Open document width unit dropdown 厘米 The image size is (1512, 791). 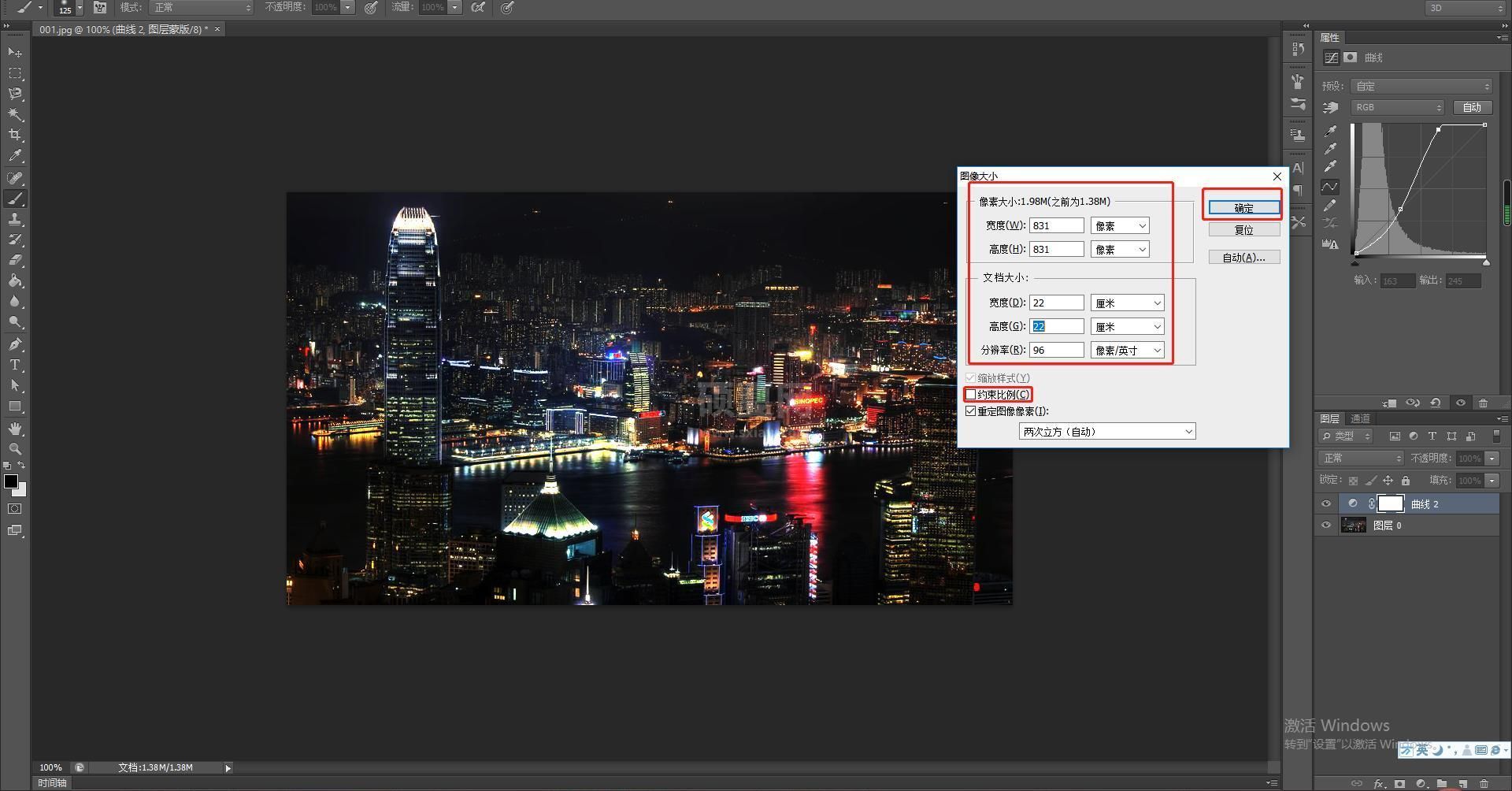coord(1128,303)
